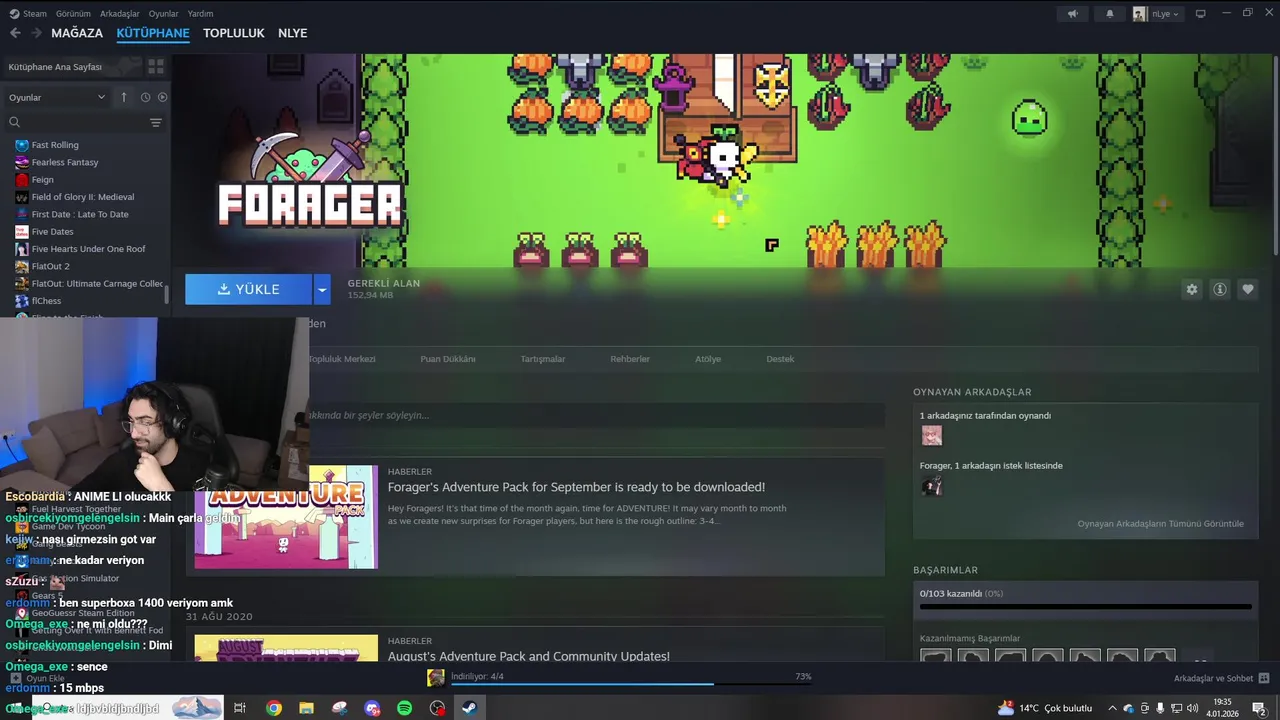The image size is (1280, 720).
Task: Switch to the TOPLULUK tab
Action: [x=234, y=33]
